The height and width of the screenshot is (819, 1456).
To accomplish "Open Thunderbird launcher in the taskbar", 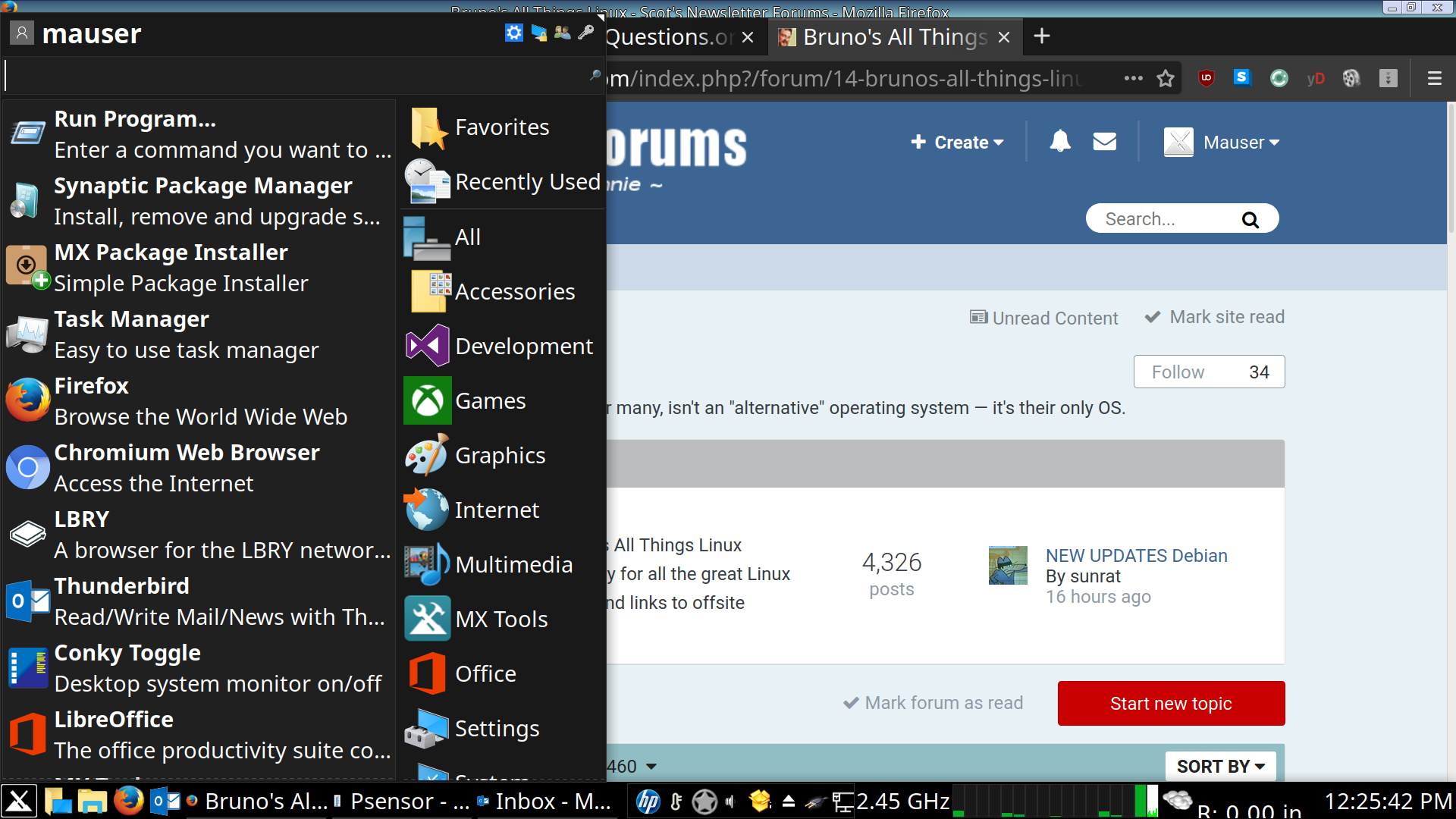I will pos(165,801).
